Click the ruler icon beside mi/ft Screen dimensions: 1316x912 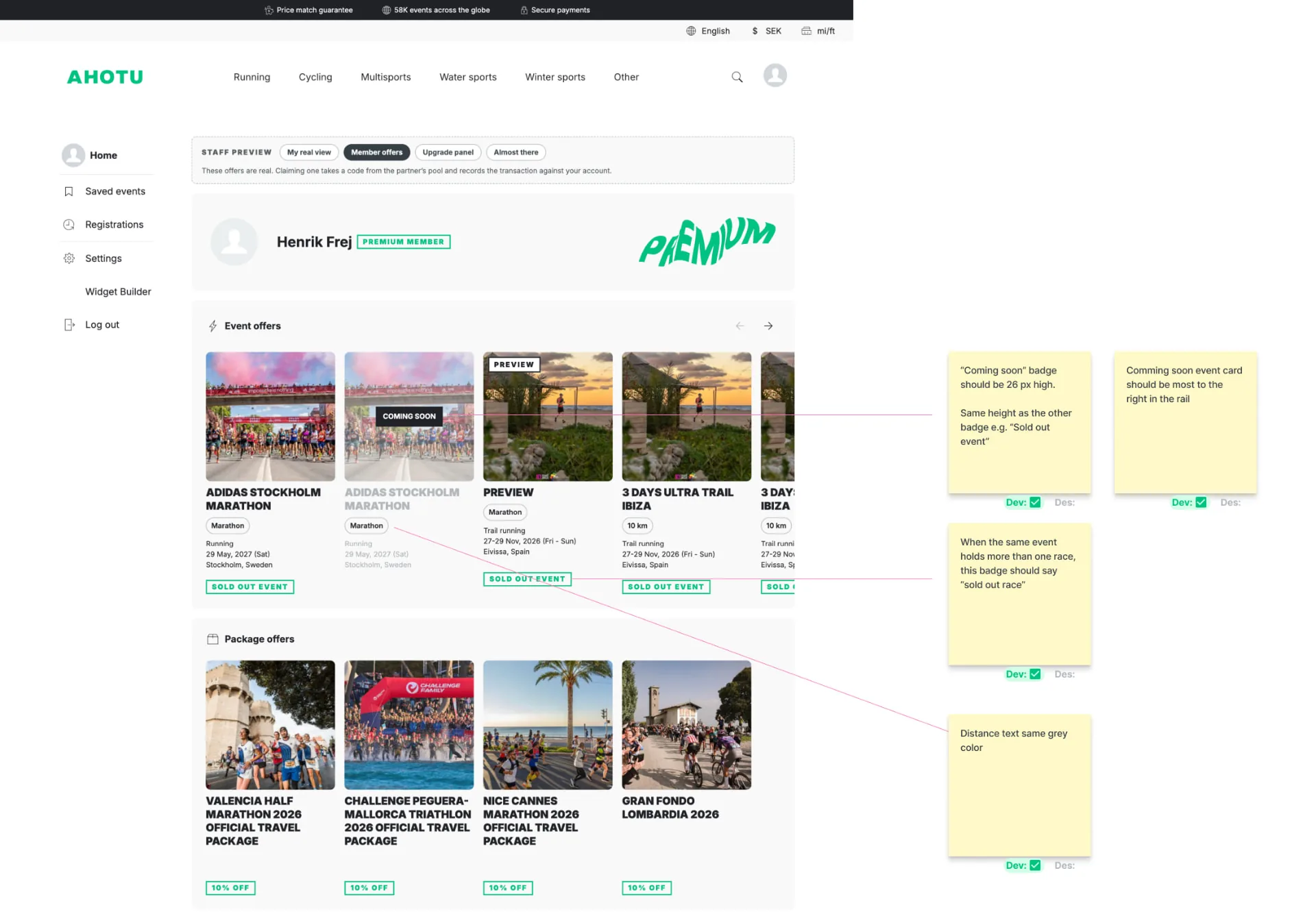click(806, 31)
